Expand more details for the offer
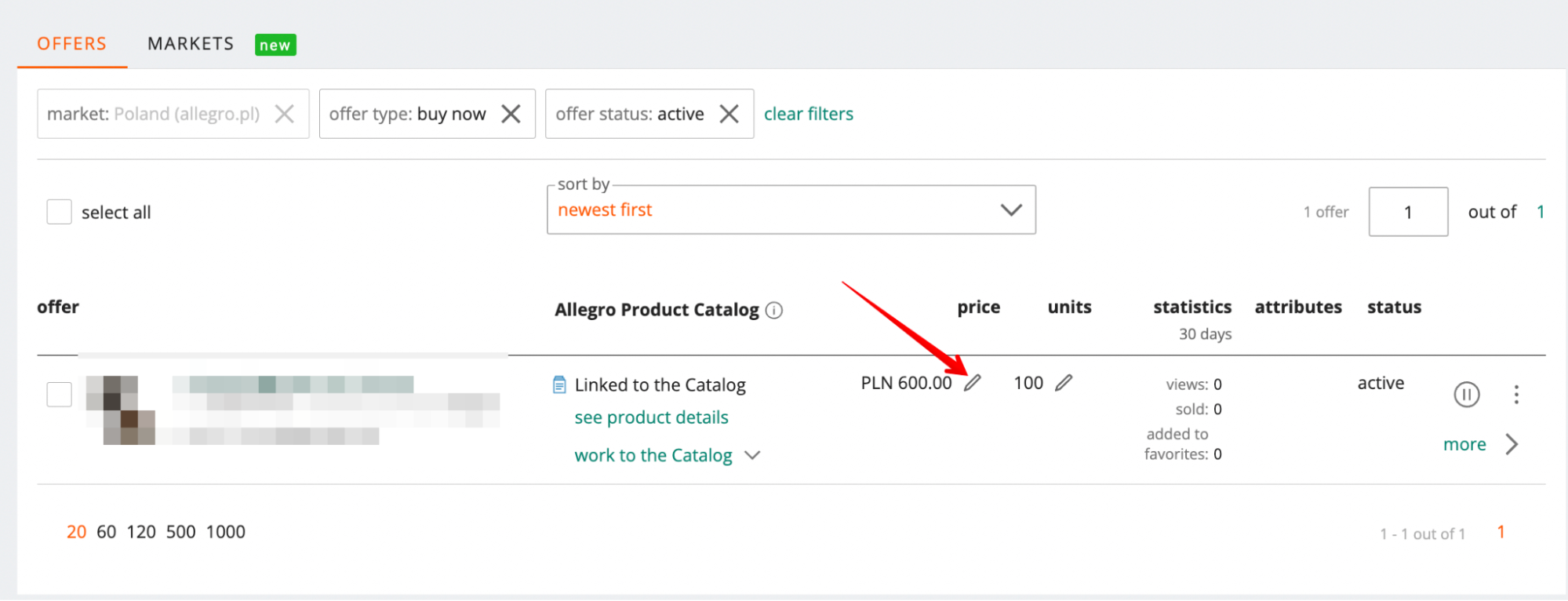 tap(1480, 445)
